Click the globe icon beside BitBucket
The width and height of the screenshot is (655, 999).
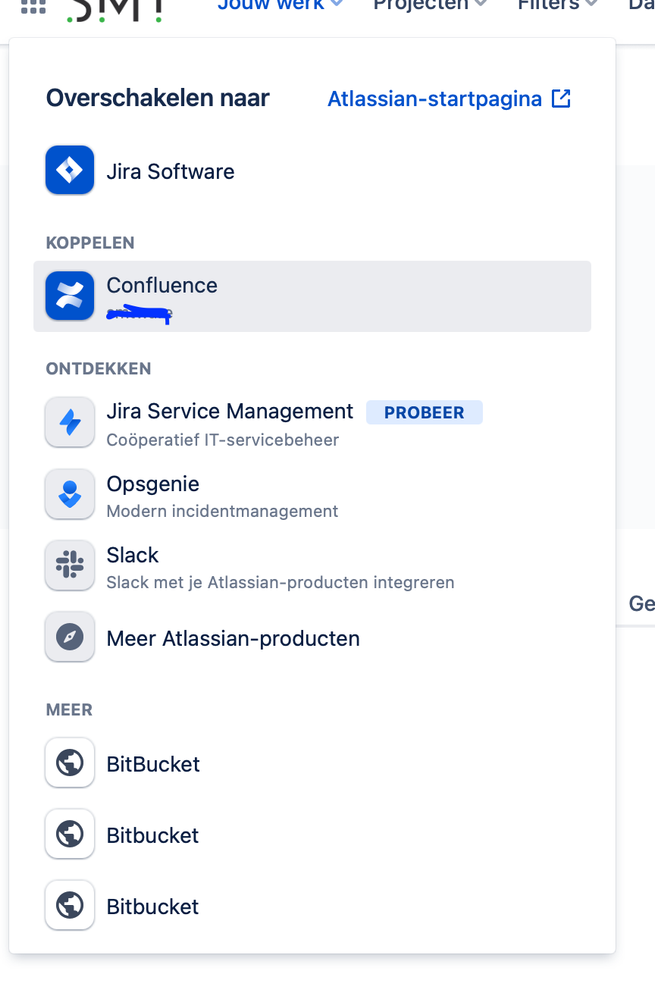[69, 763]
